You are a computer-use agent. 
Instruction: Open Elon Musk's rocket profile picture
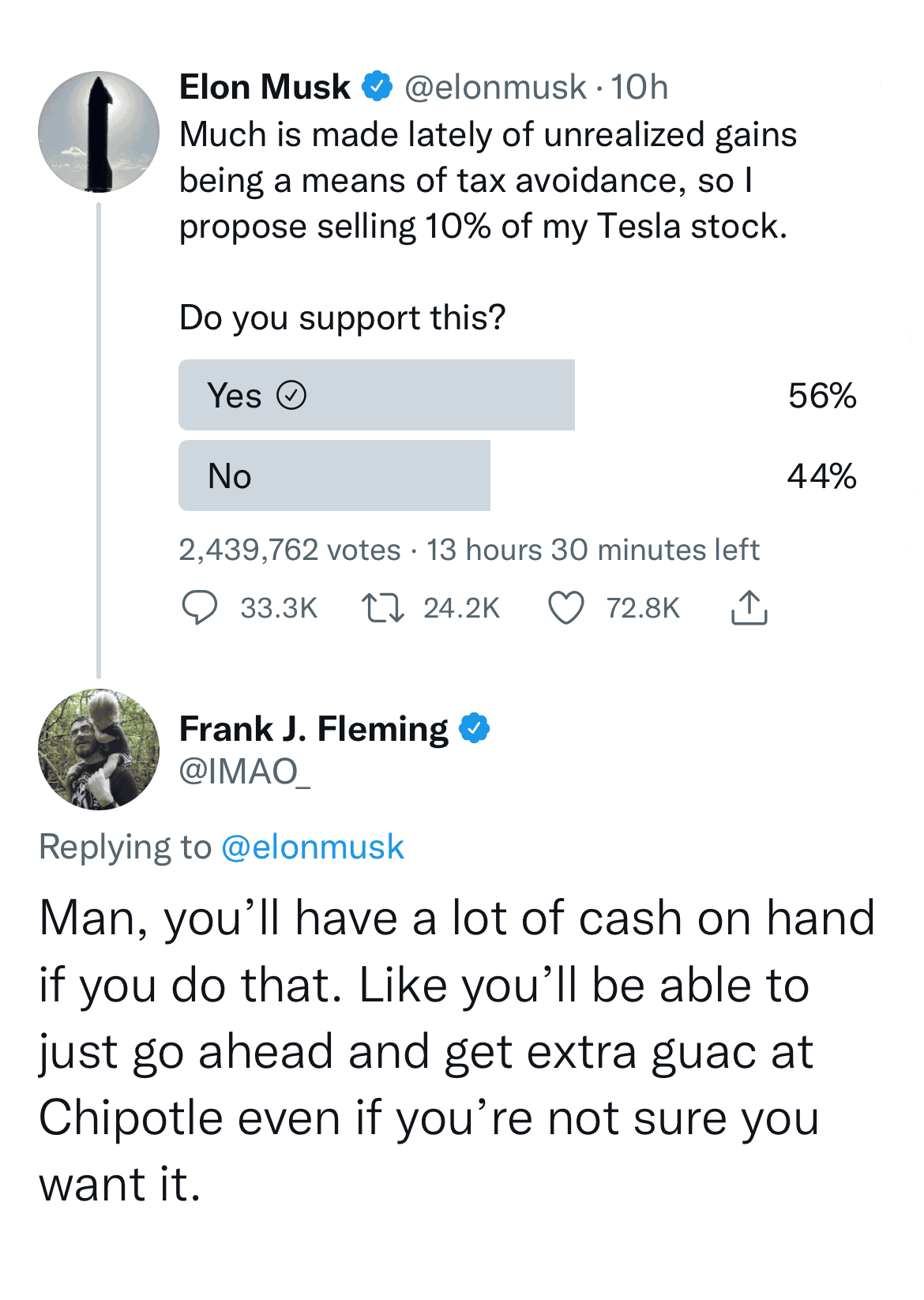pos(99,132)
